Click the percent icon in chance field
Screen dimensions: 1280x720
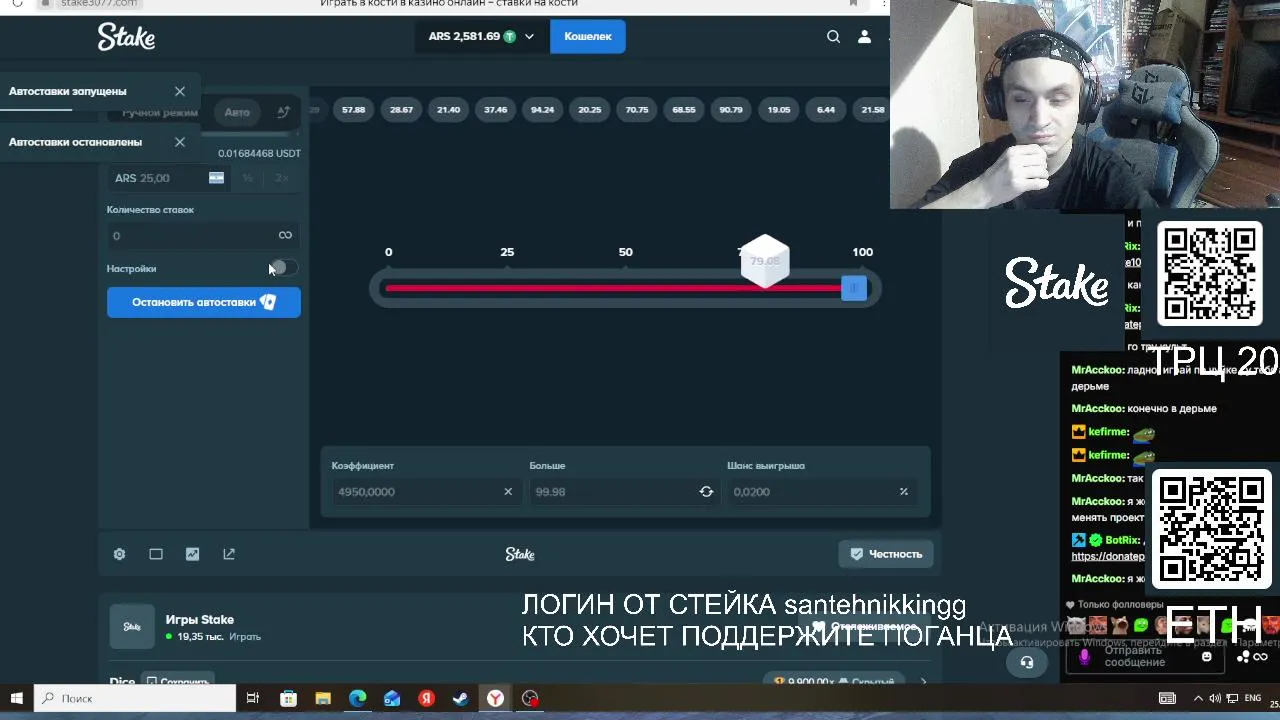[903, 491]
